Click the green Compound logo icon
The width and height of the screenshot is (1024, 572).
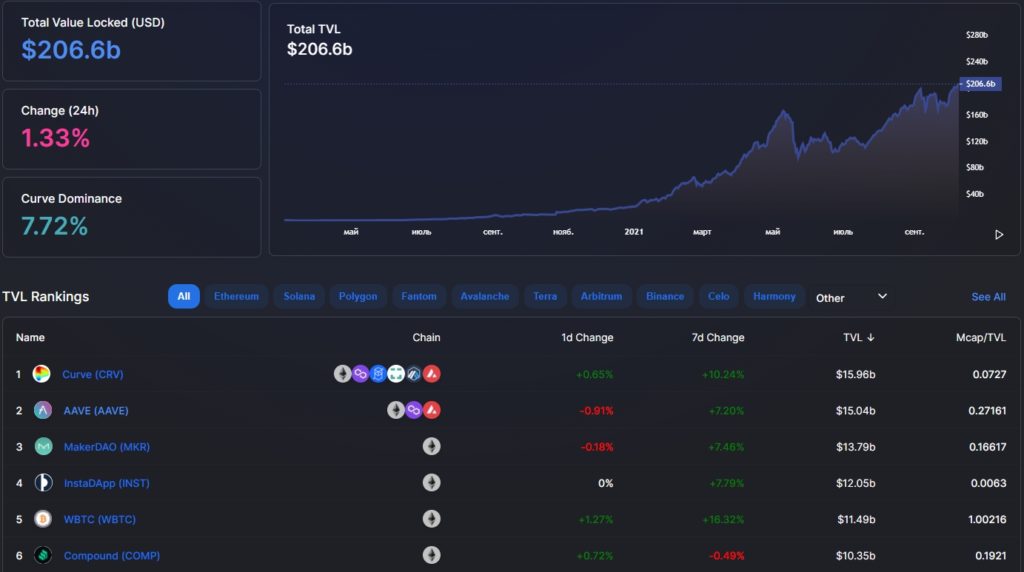click(x=43, y=555)
